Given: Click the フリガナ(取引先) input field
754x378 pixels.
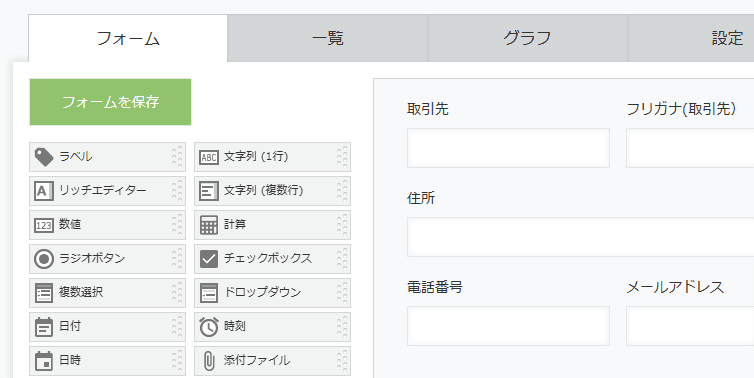Looking at the screenshot, I should [x=690, y=148].
